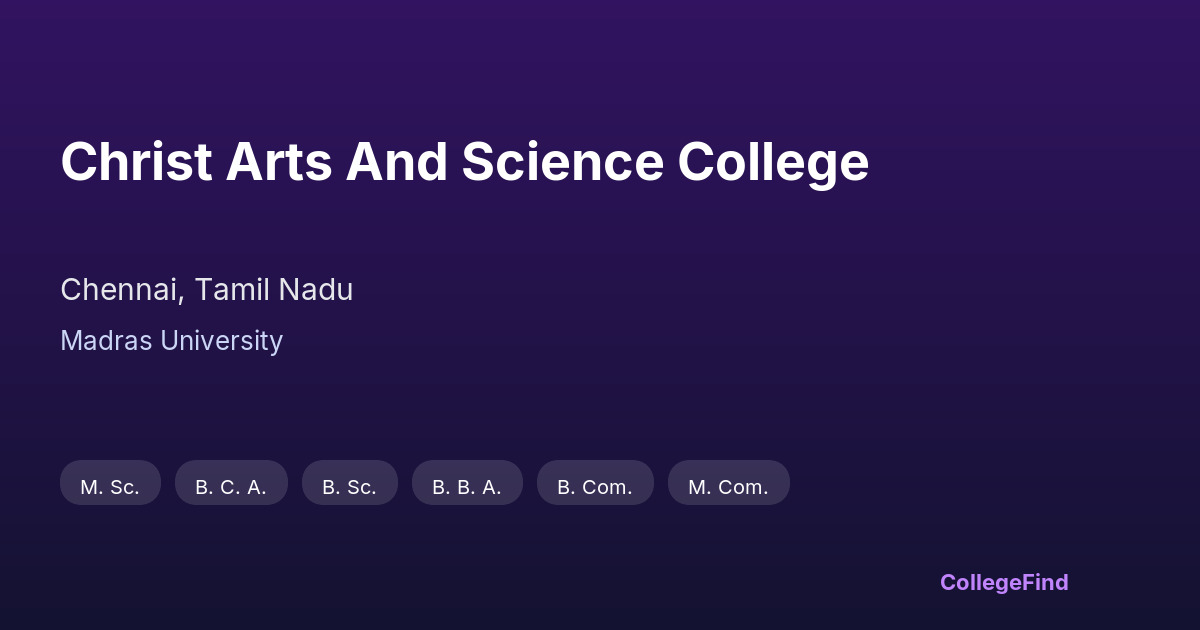The width and height of the screenshot is (1200, 630).
Task: Click the Christ Arts And Science College heading
Action: pyautogui.click(x=464, y=162)
